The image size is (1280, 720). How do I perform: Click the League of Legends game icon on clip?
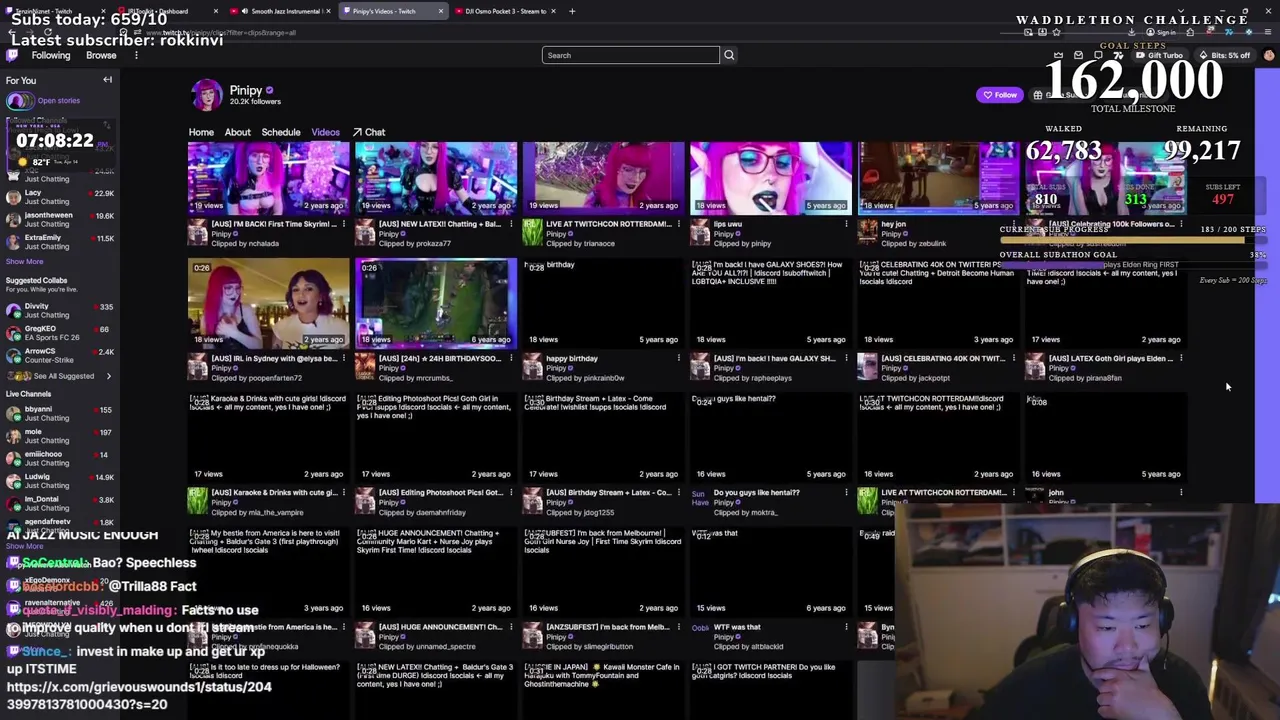click(x=365, y=368)
